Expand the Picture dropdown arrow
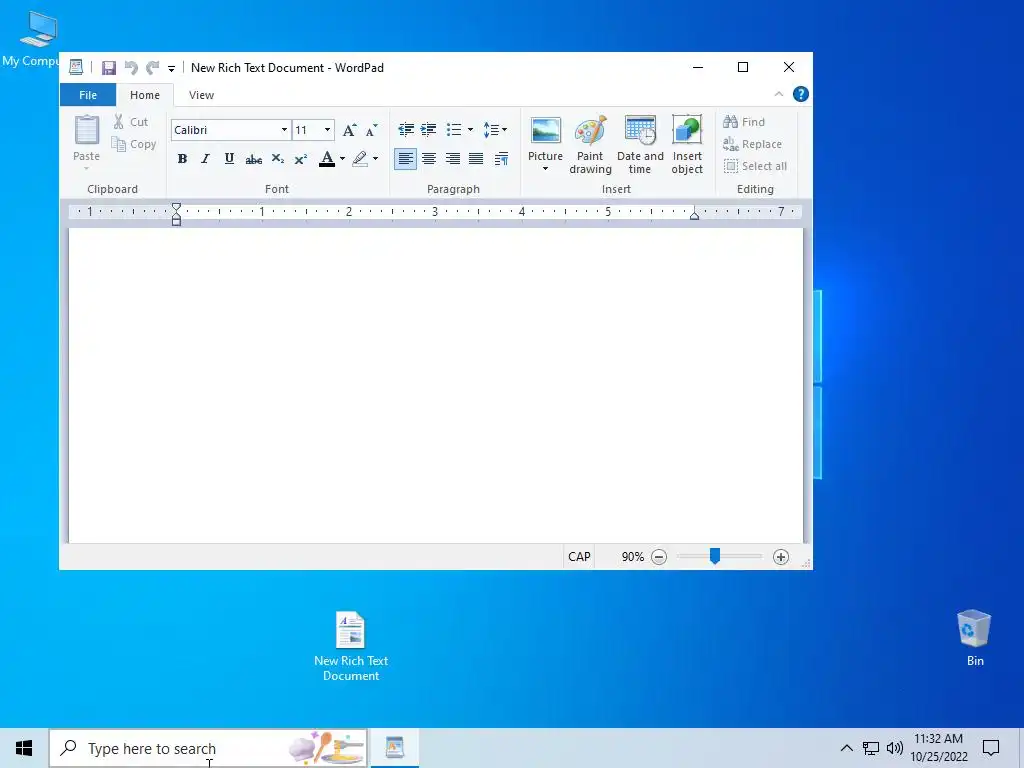The height and width of the screenshot is (768, 1024). 545,169
